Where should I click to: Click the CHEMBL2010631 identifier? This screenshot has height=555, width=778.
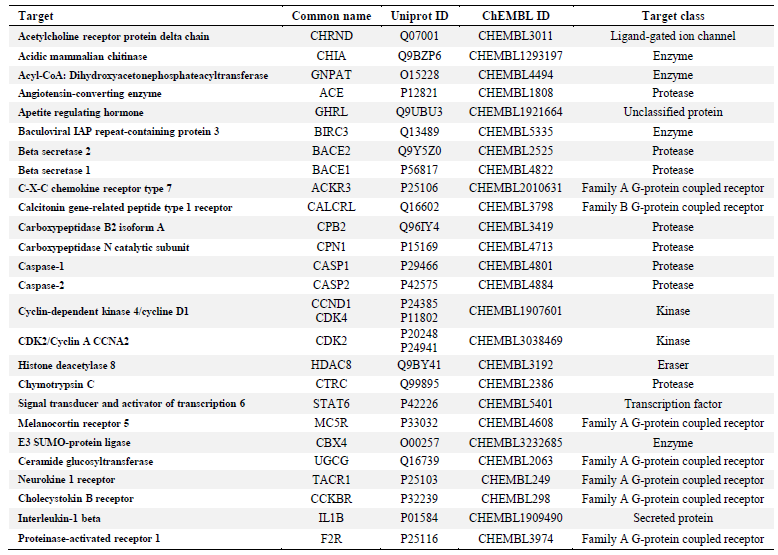516,188
